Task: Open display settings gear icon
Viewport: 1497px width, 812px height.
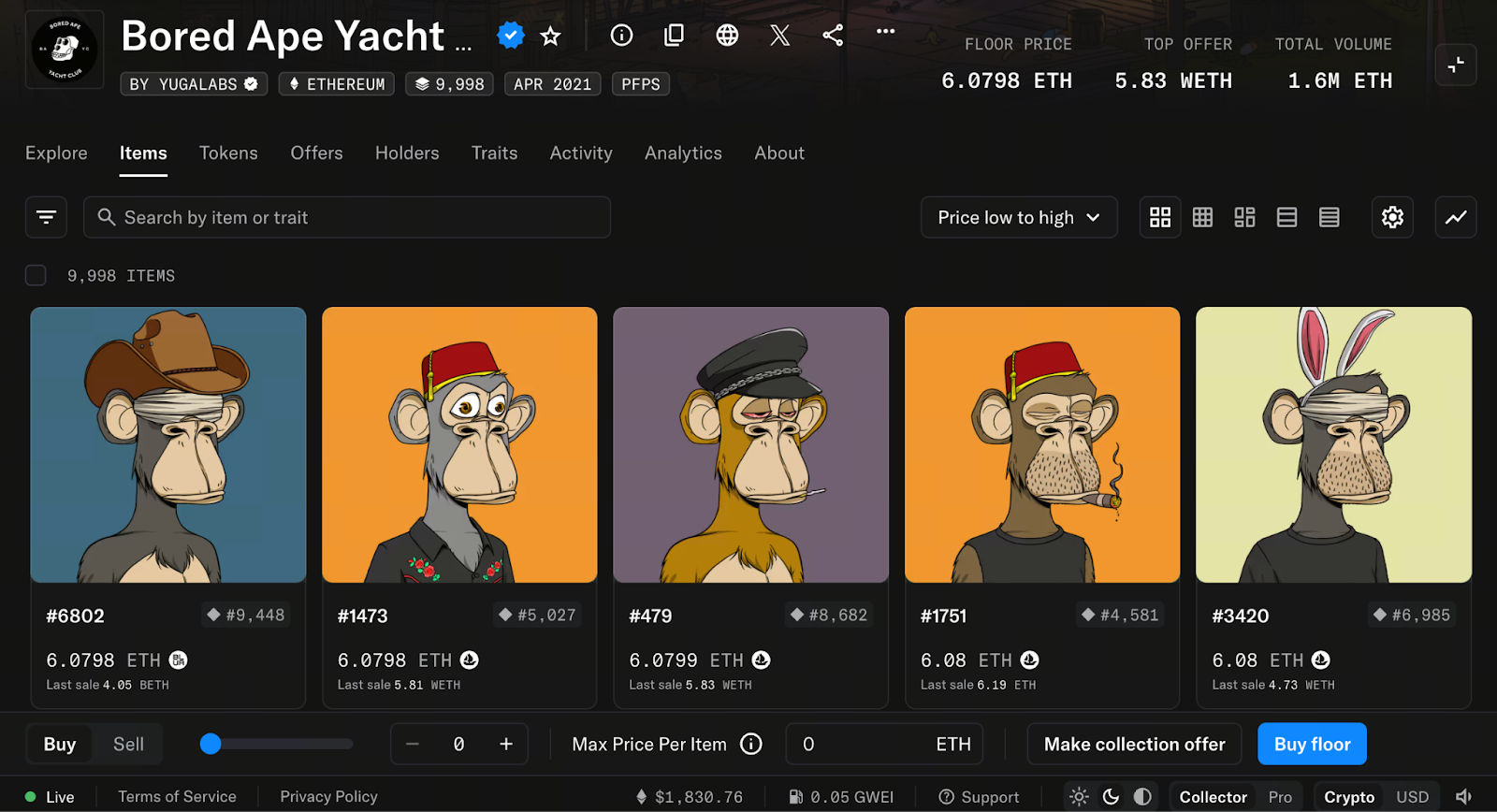Action: (x=1392, y=217)
